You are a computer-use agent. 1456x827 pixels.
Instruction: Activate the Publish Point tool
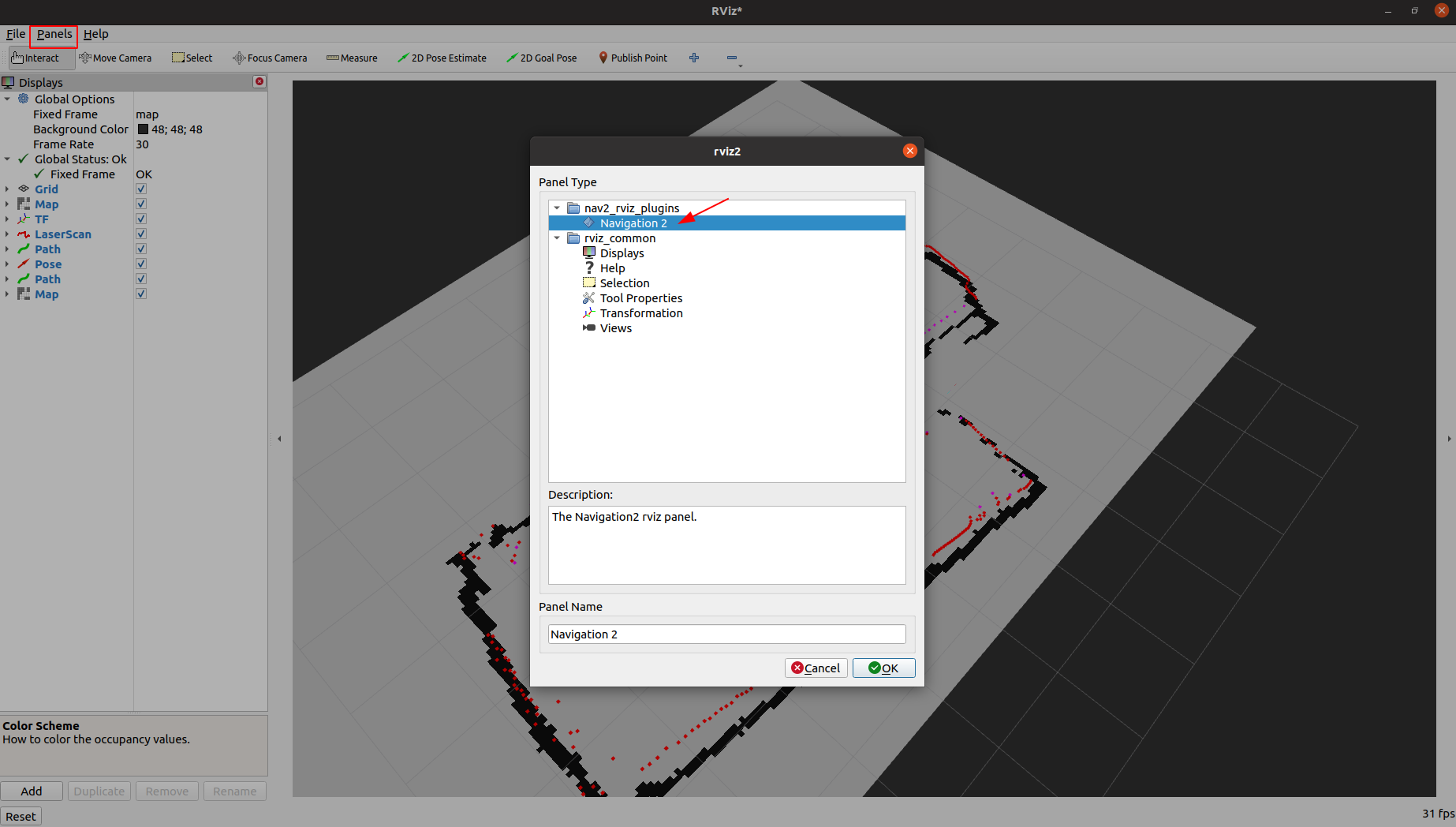tap(633, 58)
